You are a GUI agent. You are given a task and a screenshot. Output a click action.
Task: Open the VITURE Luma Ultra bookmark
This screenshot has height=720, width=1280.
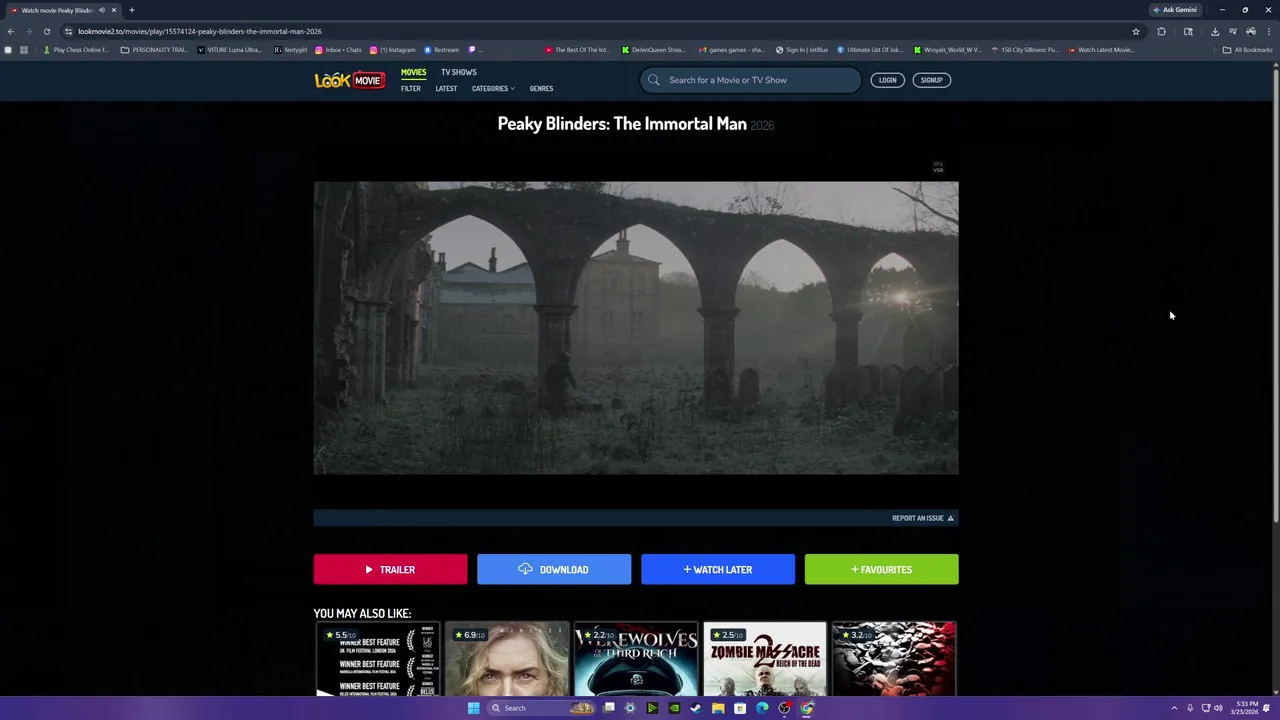(x=230, y=50)
